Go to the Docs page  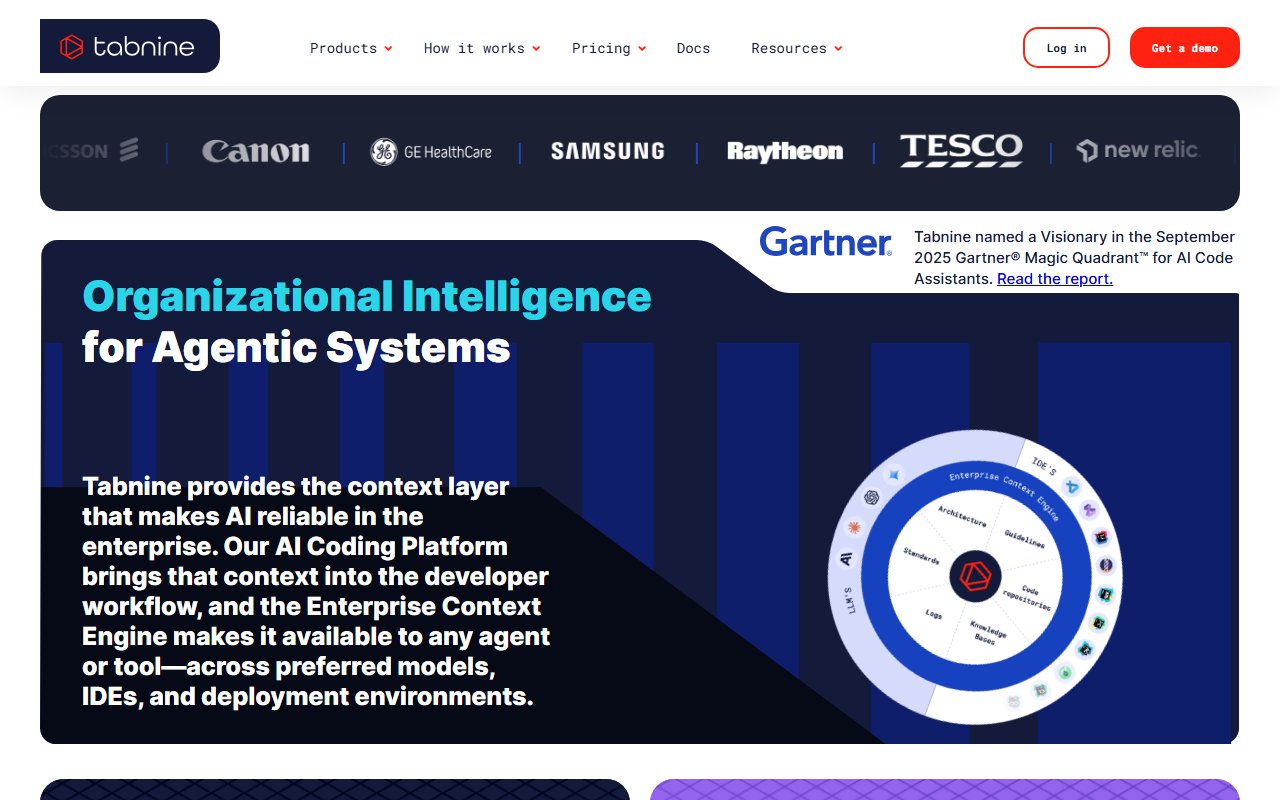(x=693, y=48)
